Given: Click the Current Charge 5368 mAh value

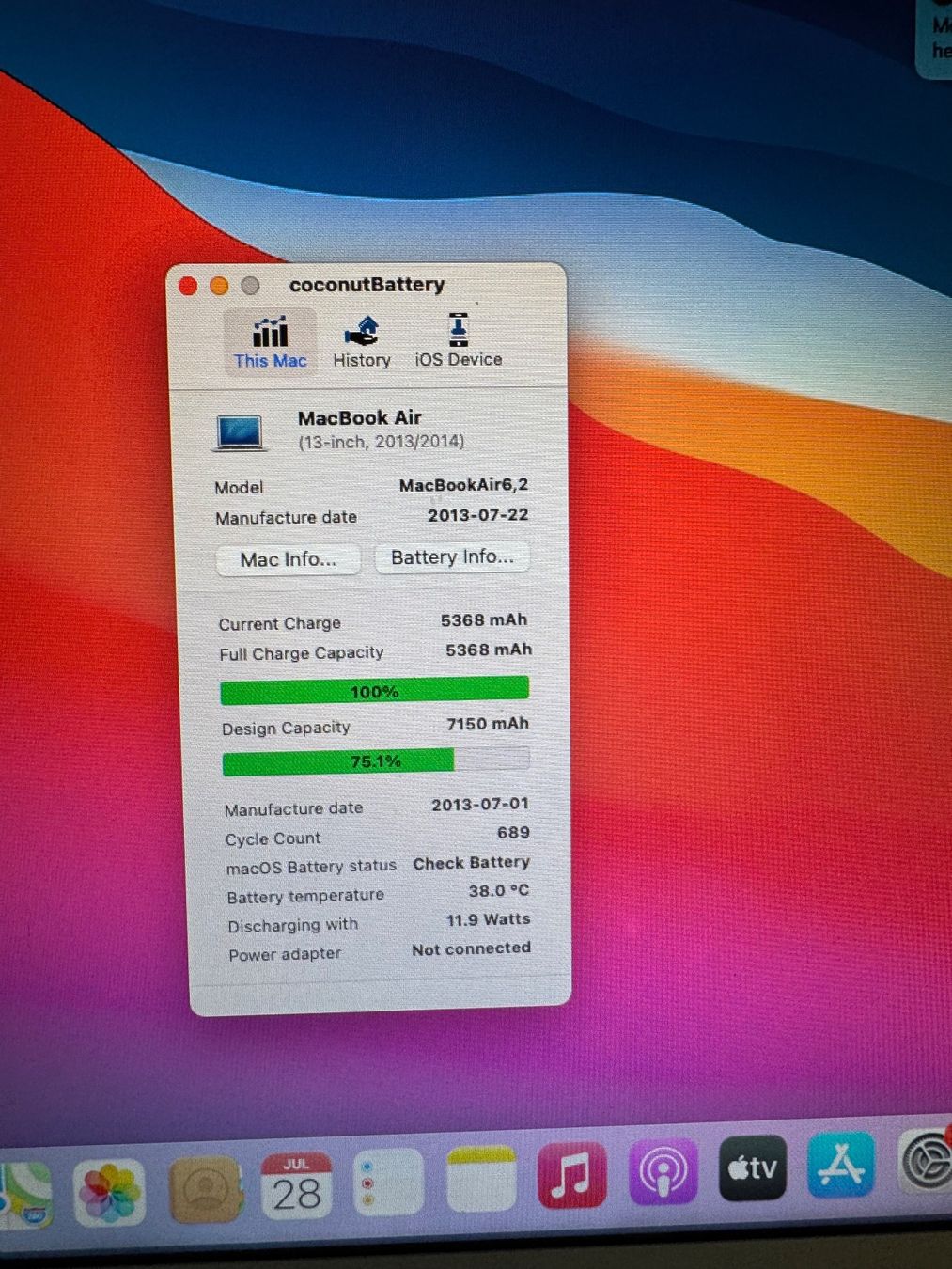Looking at the screenshot, I should coord(484,620).
